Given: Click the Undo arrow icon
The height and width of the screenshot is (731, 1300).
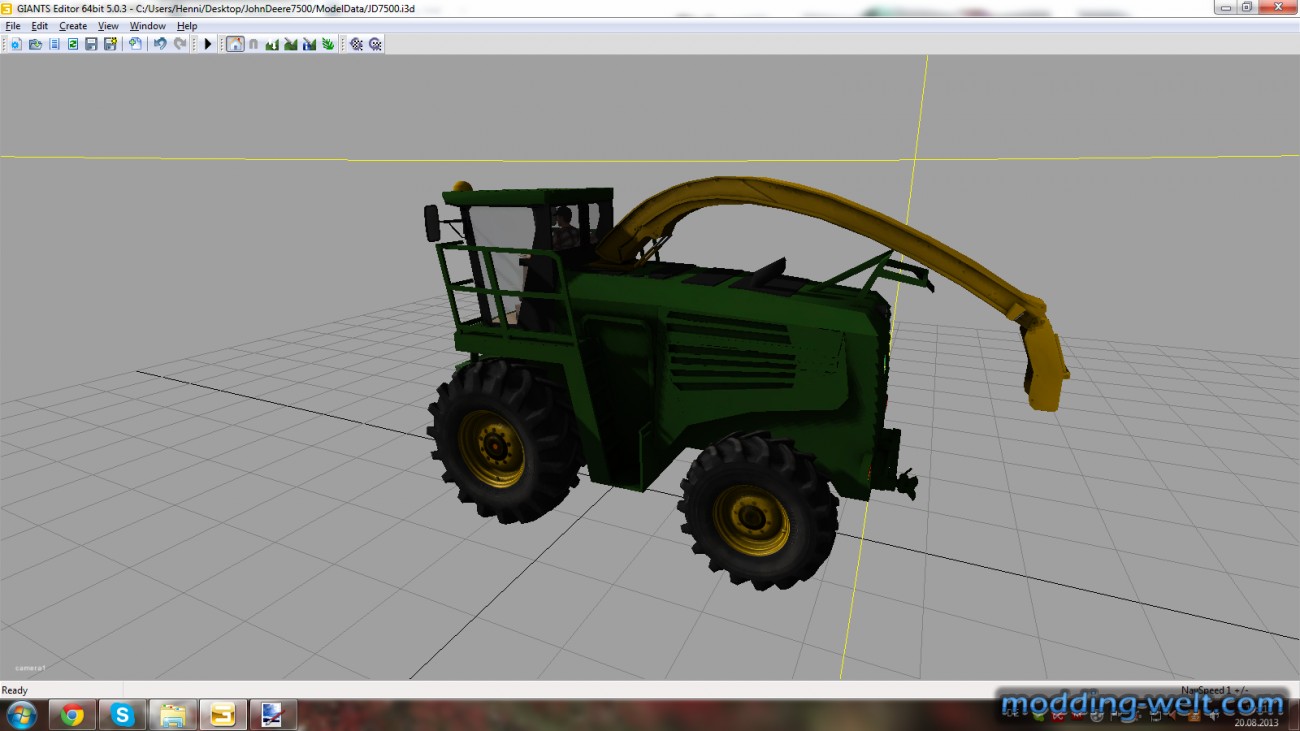Looking at the screenshot, I should point(160,44).
